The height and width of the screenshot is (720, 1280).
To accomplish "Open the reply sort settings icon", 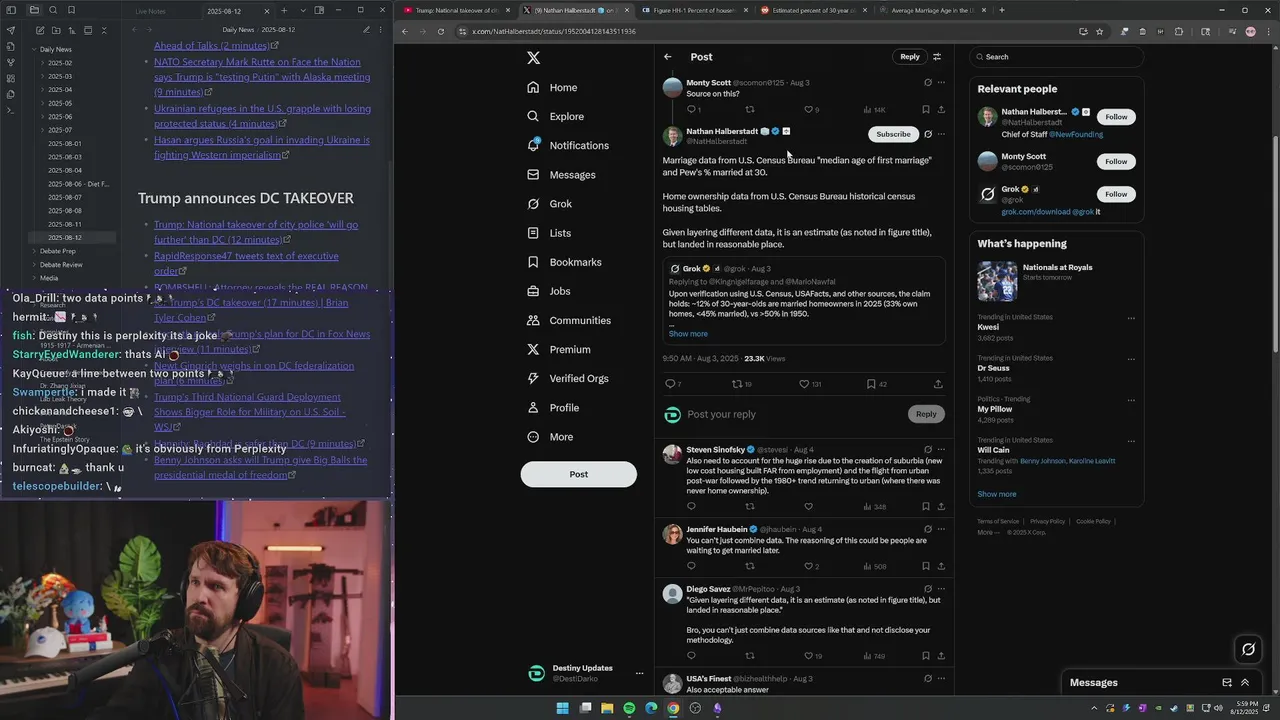I will click(x=937, y=57).
